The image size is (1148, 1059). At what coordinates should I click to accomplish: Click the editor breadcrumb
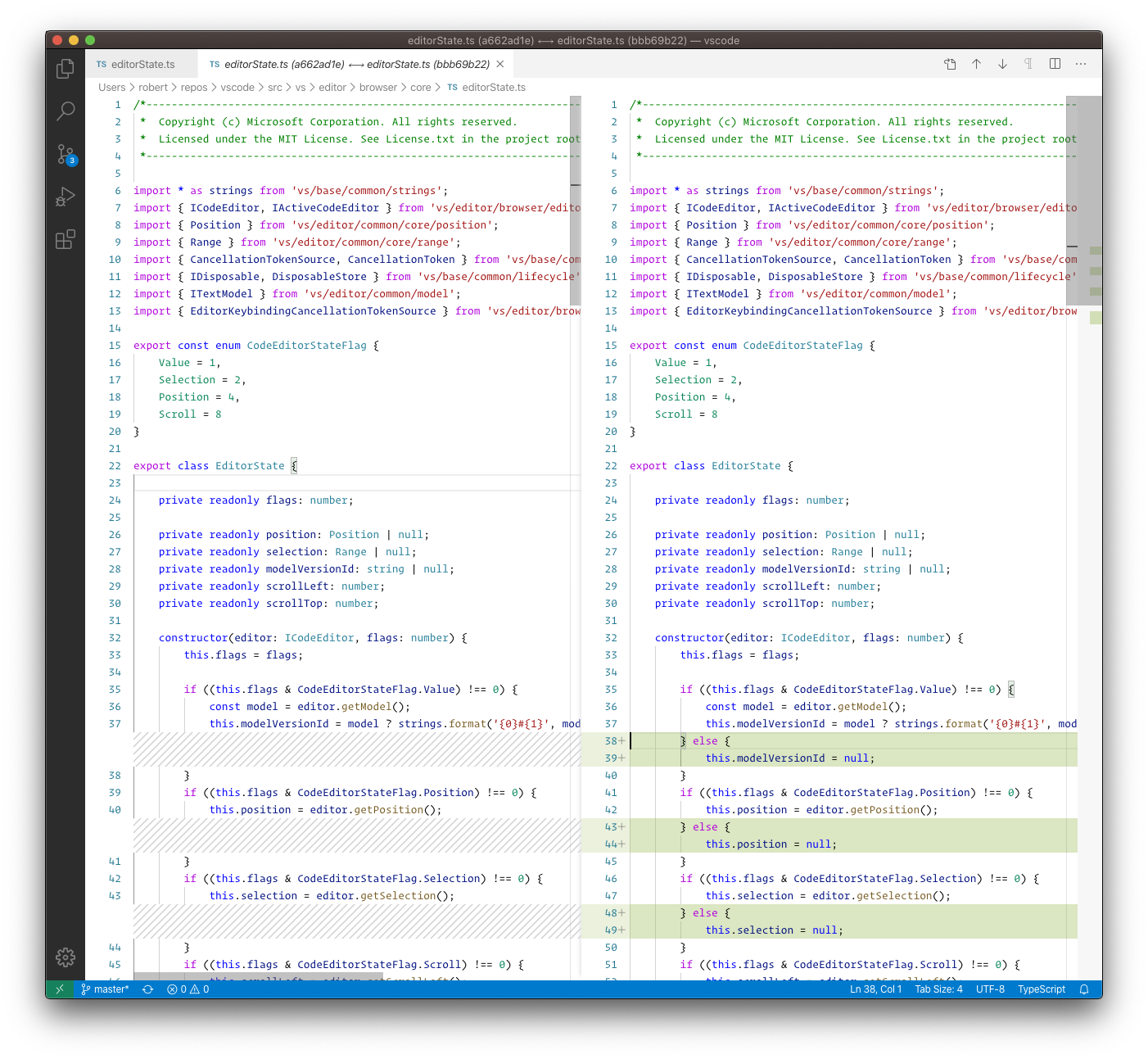pos(332,88)
